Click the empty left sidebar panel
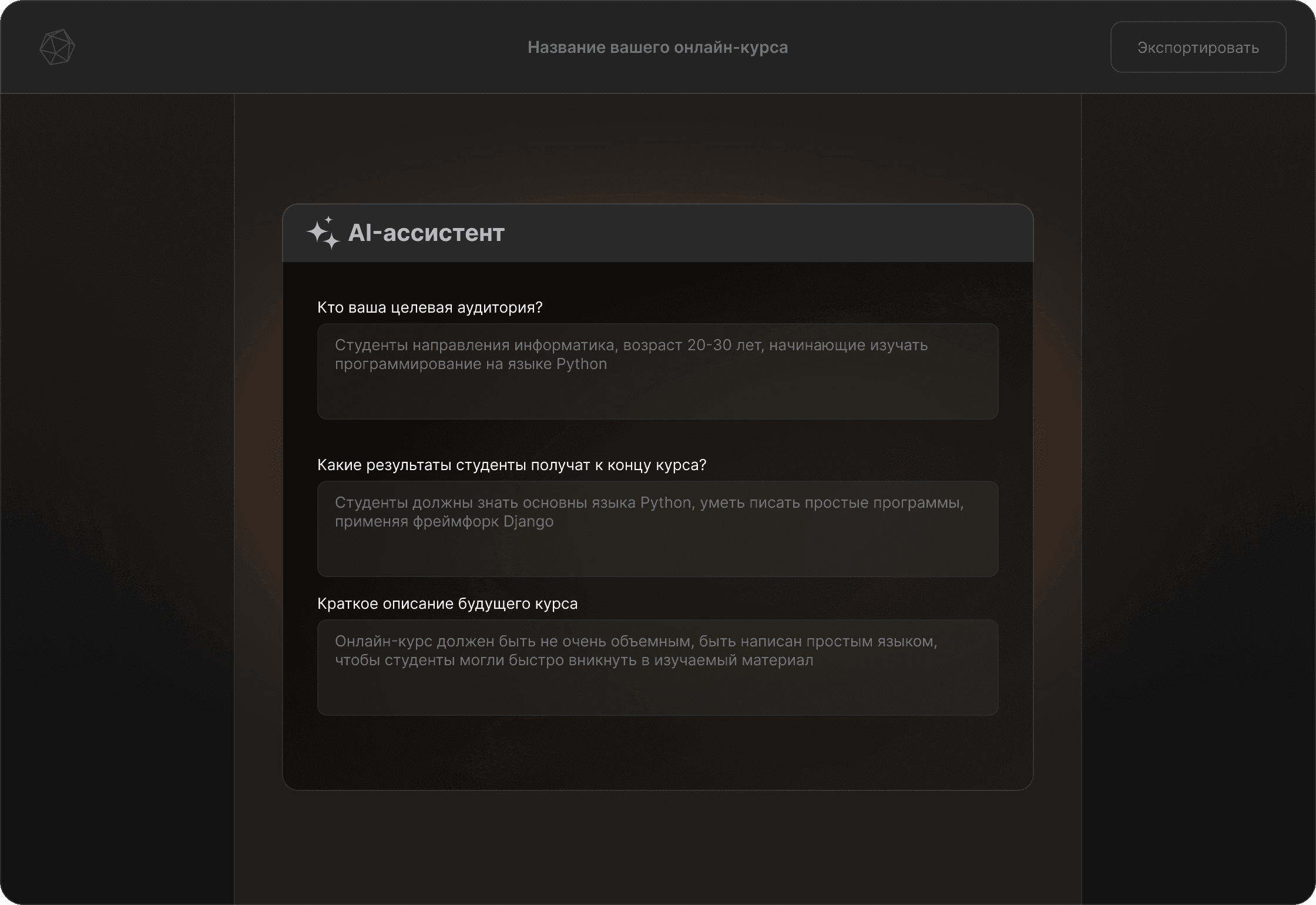Image resolution: width=1316 pixels, height=905 pixels. coord(117,500)
